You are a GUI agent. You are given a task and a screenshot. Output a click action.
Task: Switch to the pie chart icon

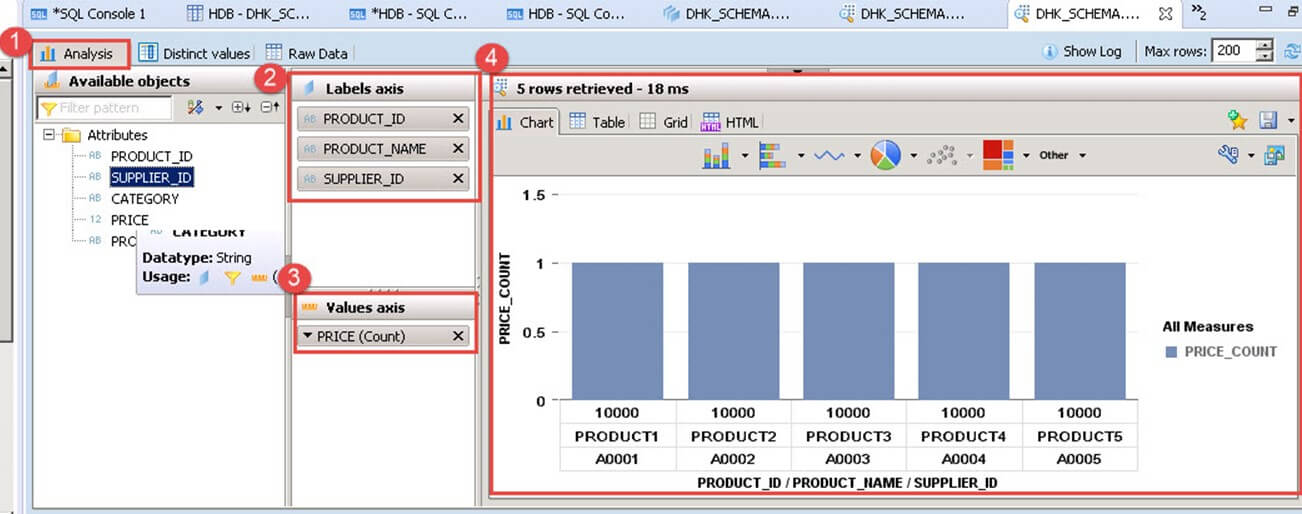(885, 155)
